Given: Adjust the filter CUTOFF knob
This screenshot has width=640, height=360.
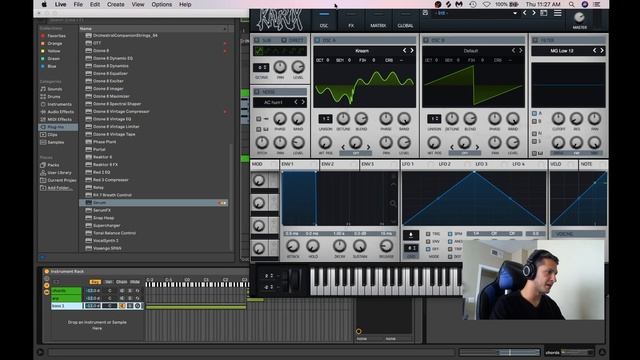Looking at the screenshot, I should (558, 119).
